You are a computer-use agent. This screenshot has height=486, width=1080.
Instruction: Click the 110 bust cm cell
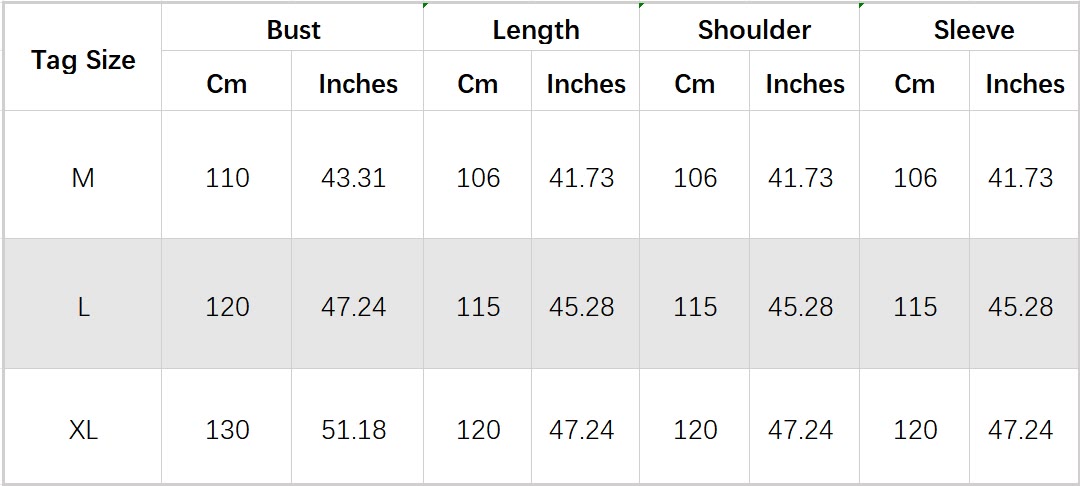[227, 178]
